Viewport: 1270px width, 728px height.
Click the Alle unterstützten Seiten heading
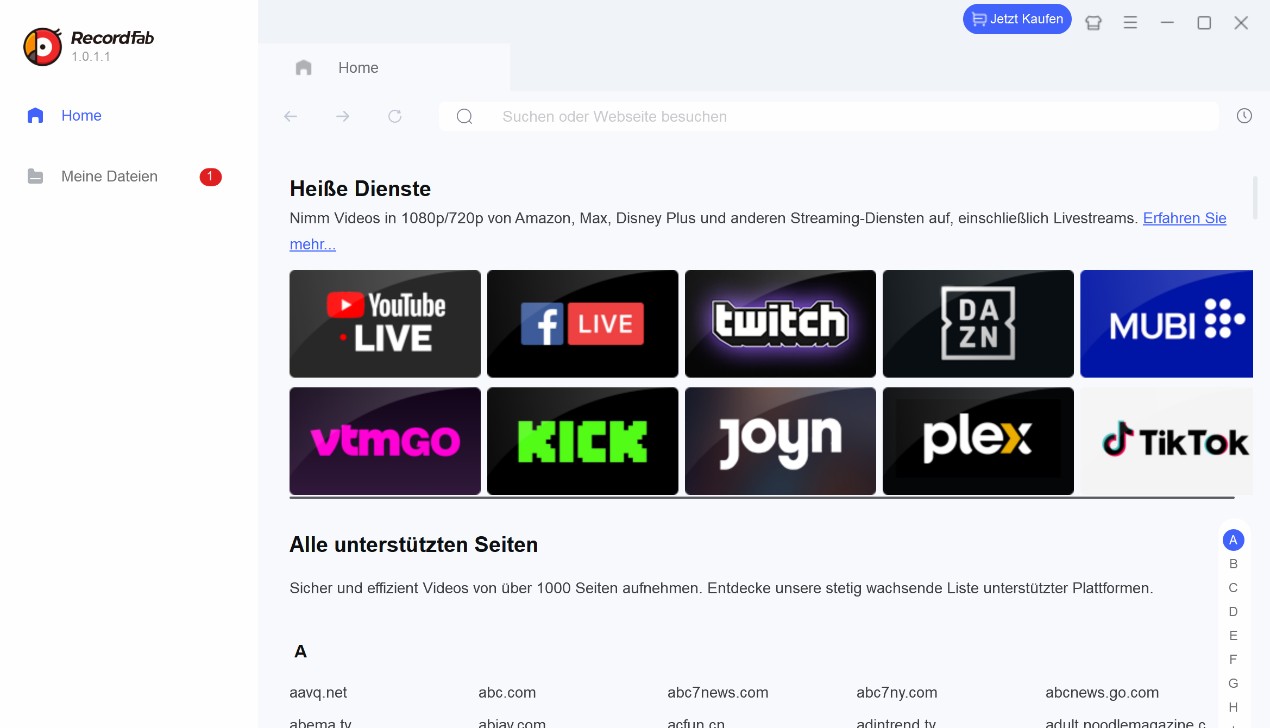tap(414, 545)
